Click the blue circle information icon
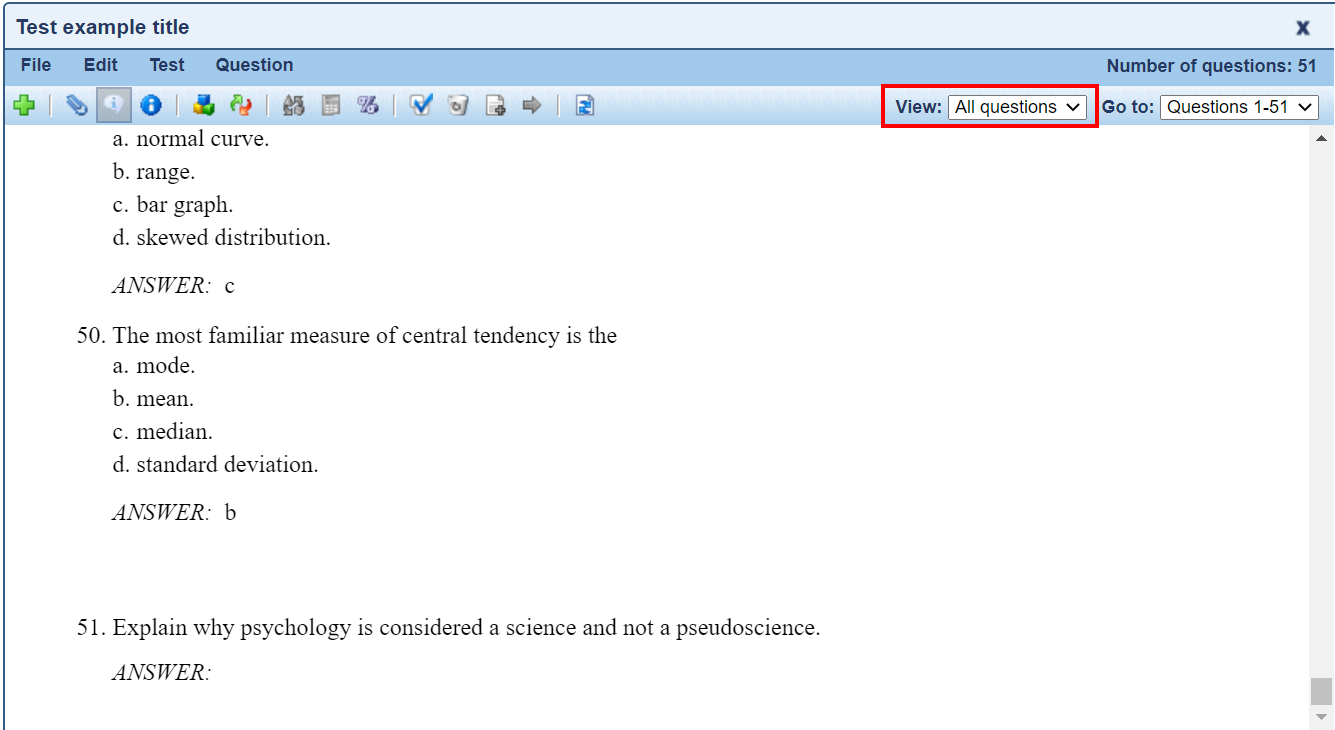 [x=150, y=105]
